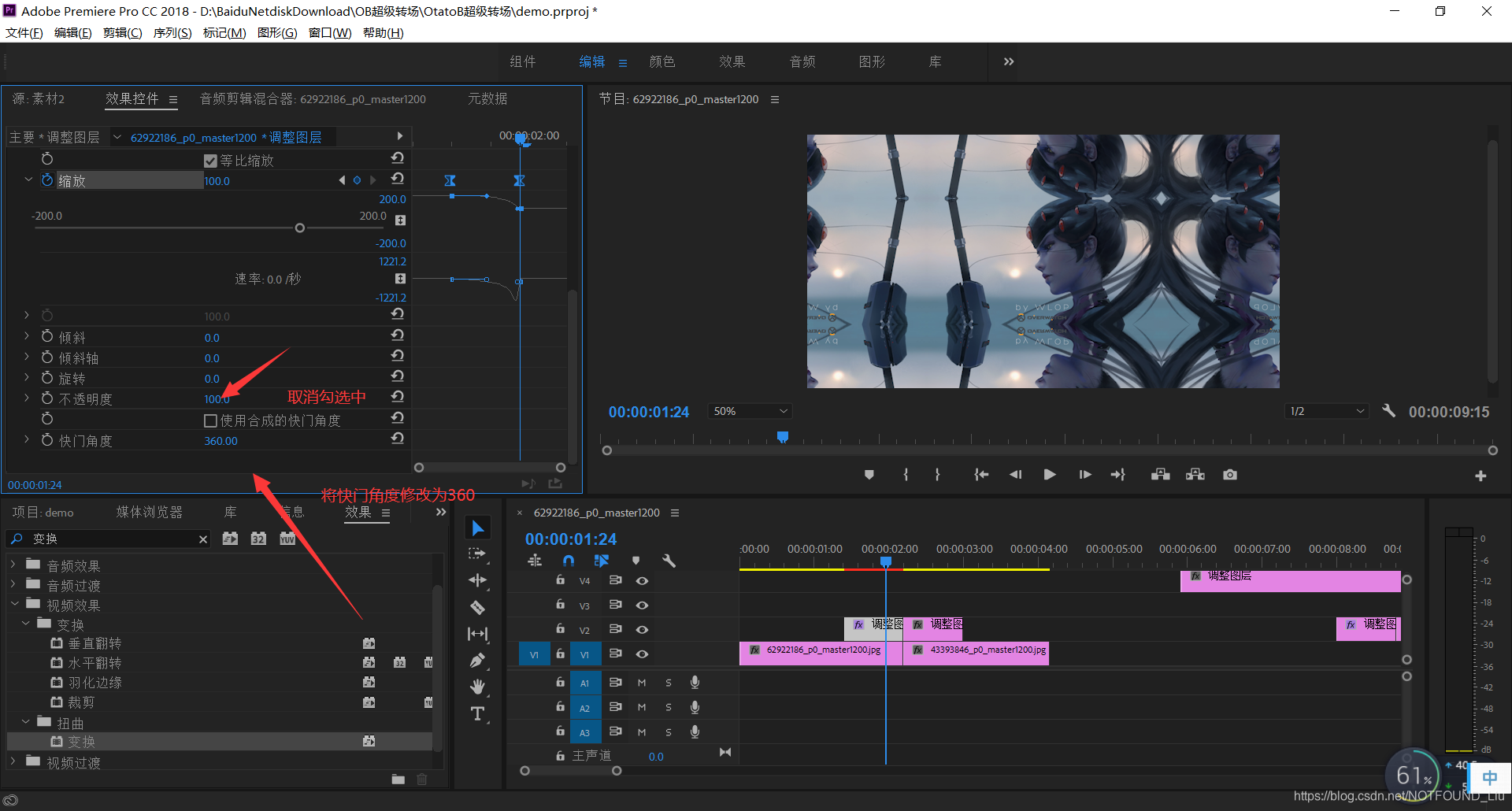
Task: Export frame with camera icon
Action: pos(1230,475)
